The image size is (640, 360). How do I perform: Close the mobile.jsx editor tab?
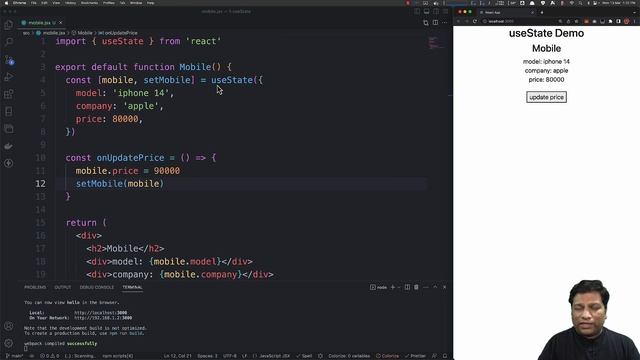click(60, 22)
